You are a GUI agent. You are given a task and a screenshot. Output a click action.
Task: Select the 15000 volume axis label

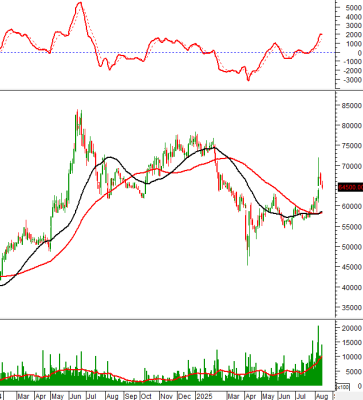tap(351, 343)
